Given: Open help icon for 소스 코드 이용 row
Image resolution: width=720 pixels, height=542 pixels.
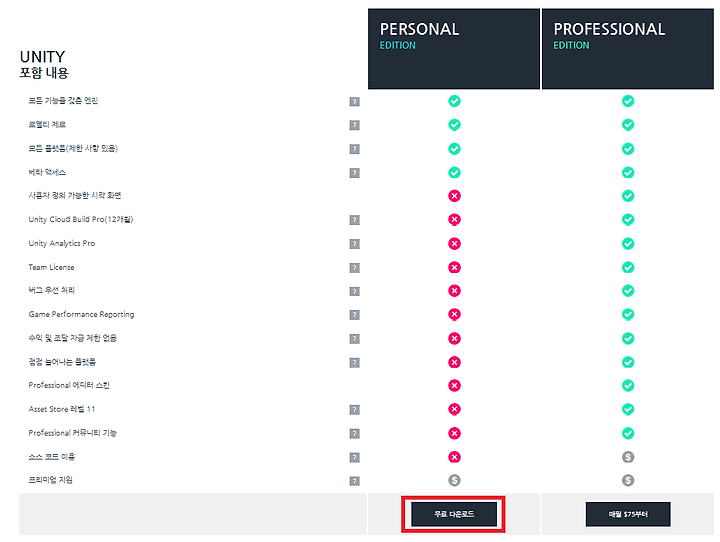Looking at the screenshot, I should 354,457.
